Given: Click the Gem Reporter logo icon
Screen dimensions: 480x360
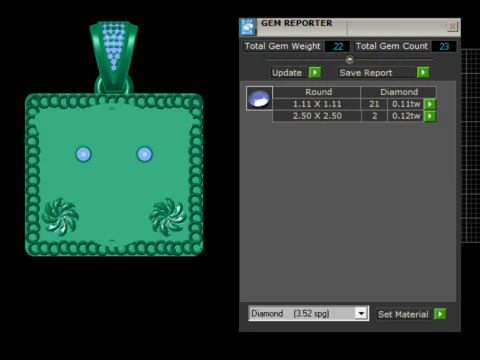Looking at the screenshot, I should [248, 27].
